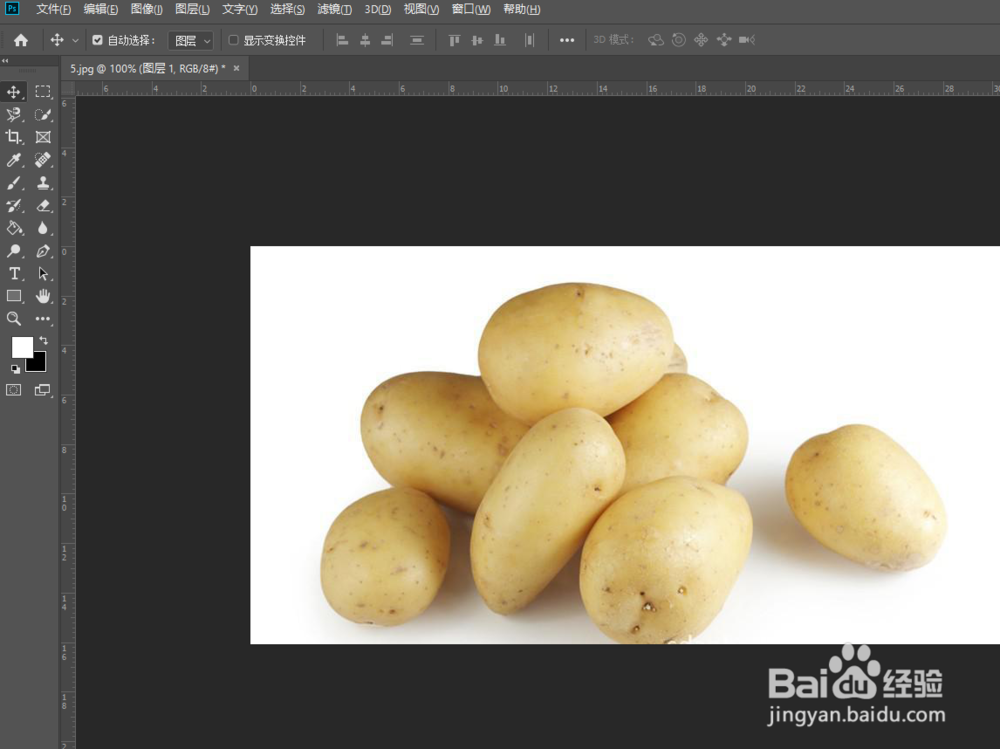
Task: Select the Blur tool droplet icon
Action: [x=43, y=228]
